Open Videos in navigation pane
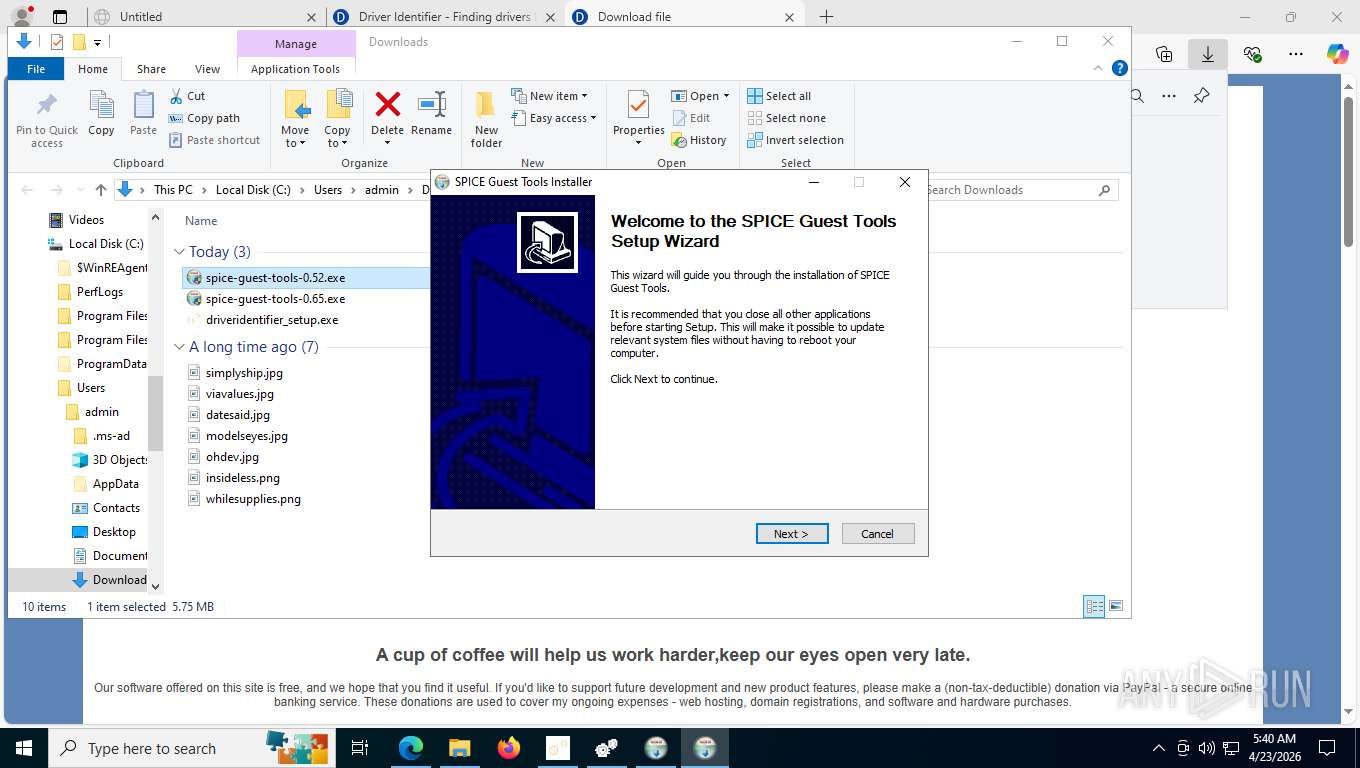This screenshot has width=1360, height=768. (x=86, y=220)
